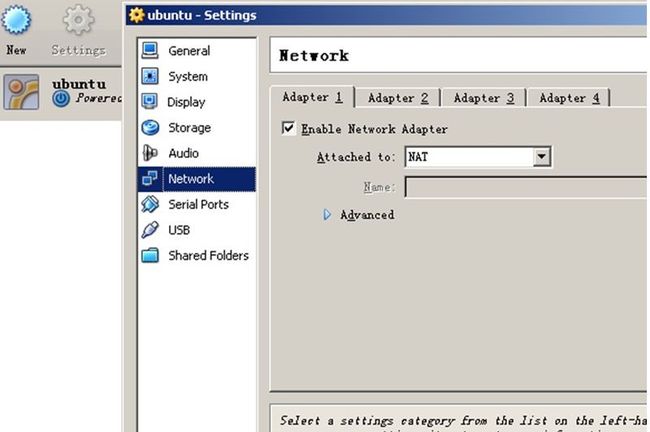
Task: Select the Display monitor icon
Action: click(x=150, y=102)
